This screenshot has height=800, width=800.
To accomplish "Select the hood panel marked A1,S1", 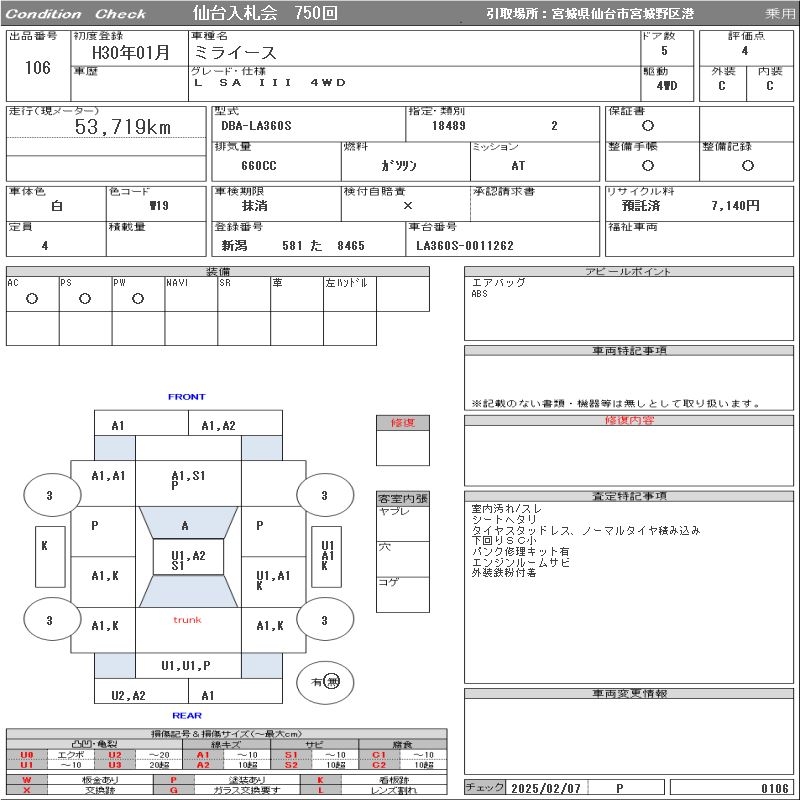I will coord(188,478).
